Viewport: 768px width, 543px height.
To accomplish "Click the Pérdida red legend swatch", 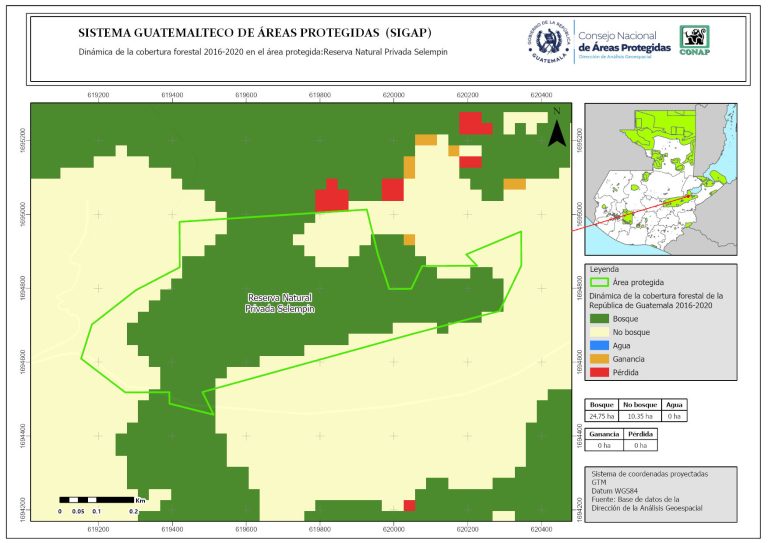I will click(x=600, y=372).
